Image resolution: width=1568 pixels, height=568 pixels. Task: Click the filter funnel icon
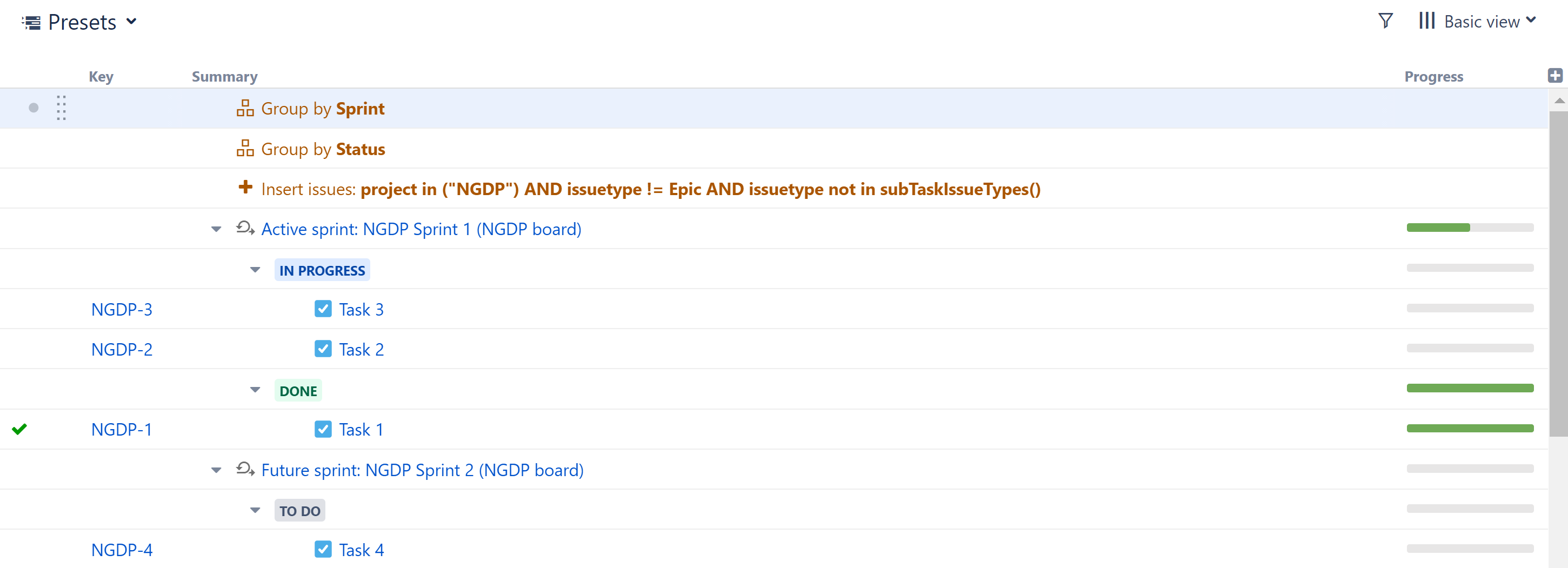[x=1385, y=21]
